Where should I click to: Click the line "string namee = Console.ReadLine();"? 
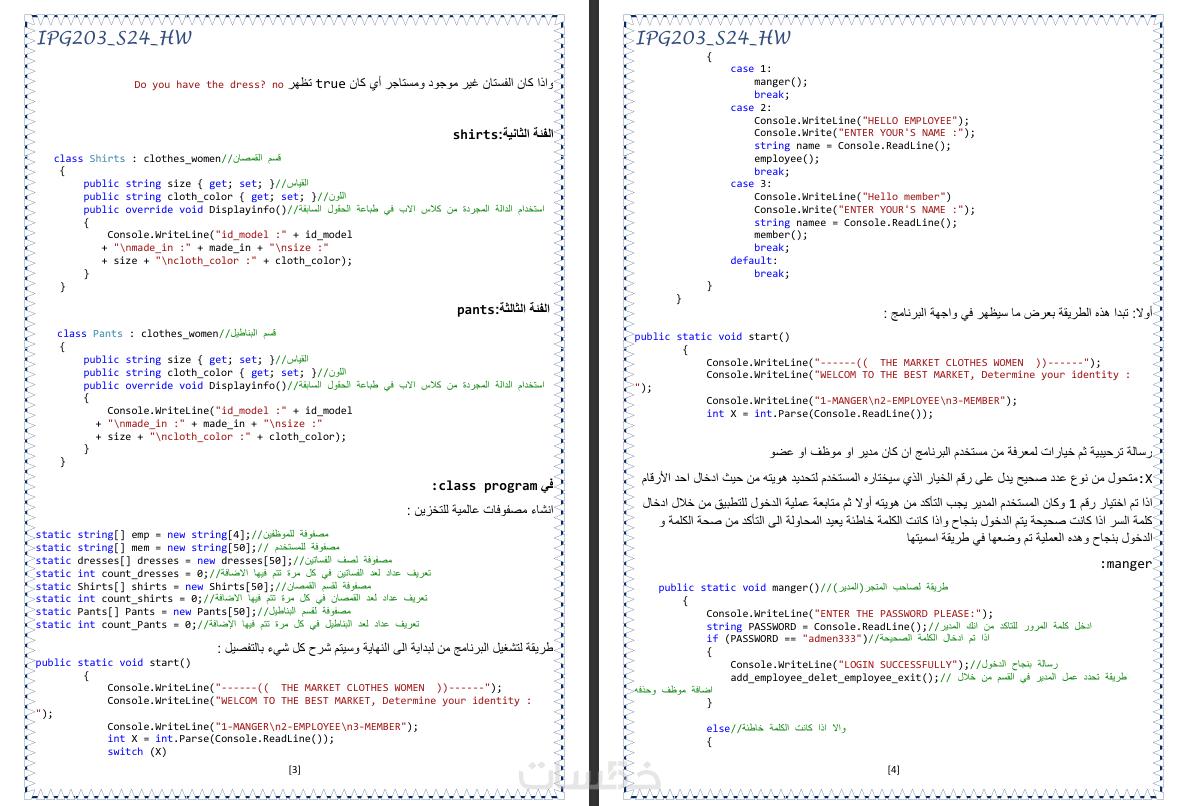856,222
